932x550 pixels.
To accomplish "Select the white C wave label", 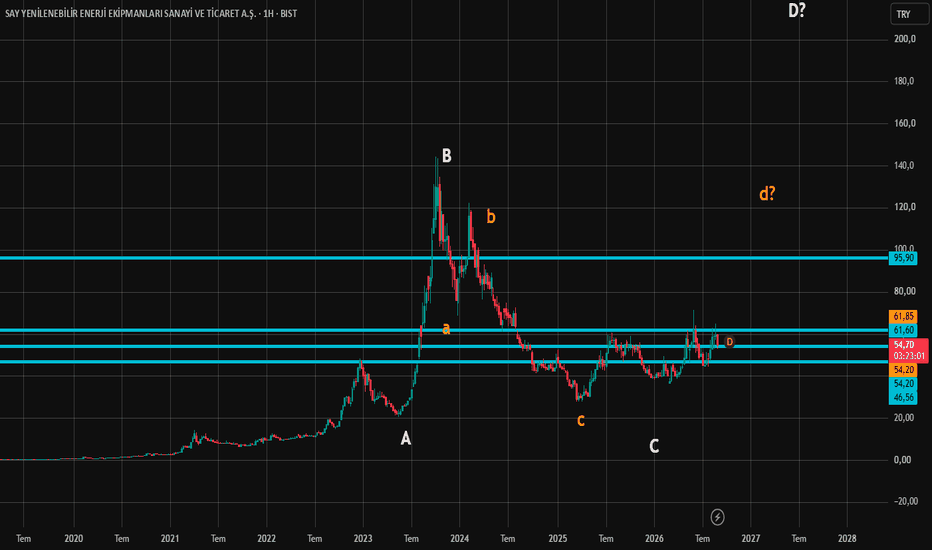I will point(654,446).
